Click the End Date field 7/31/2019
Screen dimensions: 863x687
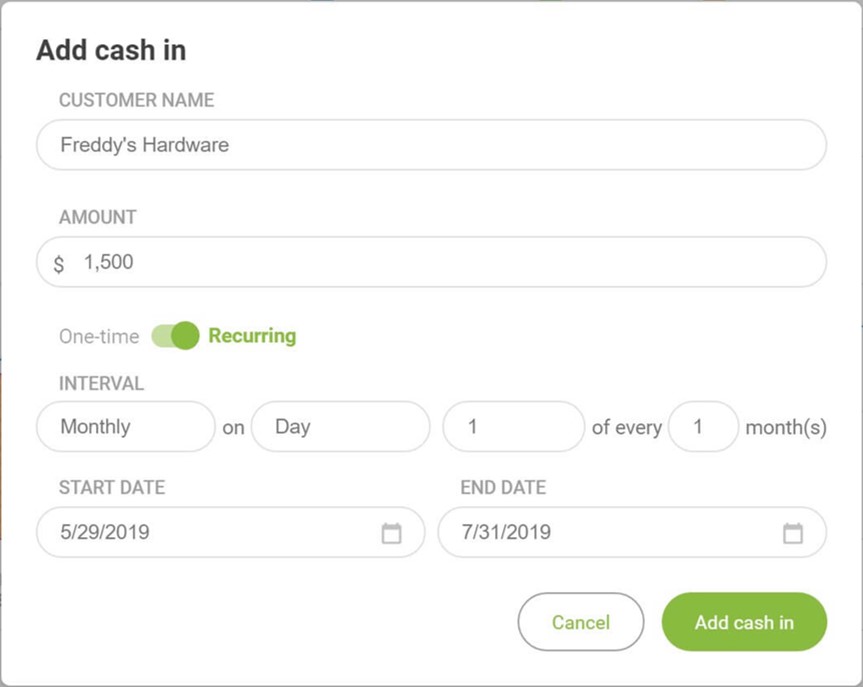tap(632, 532)
